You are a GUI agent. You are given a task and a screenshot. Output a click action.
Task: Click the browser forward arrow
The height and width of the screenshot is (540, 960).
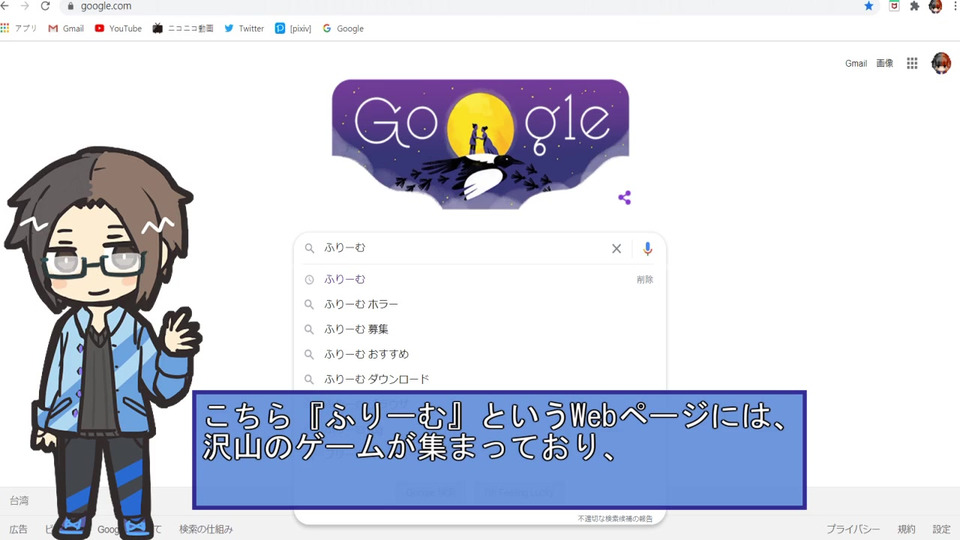(24, 6)
